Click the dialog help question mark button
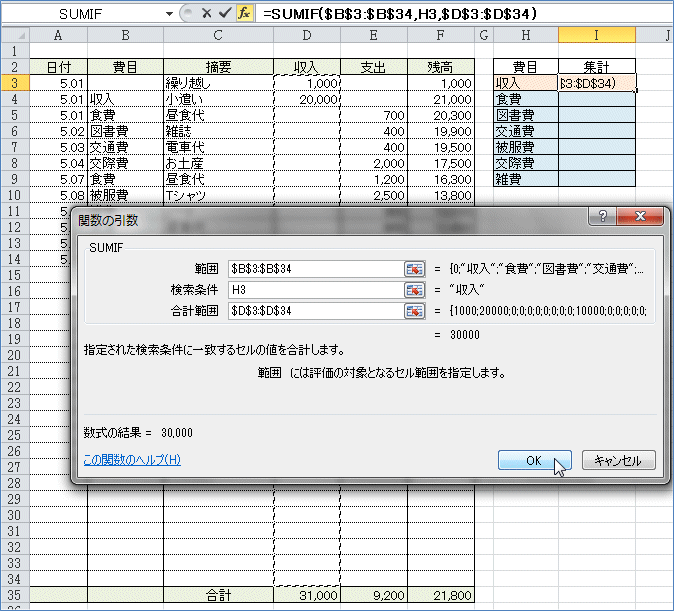 click(603, 217)
